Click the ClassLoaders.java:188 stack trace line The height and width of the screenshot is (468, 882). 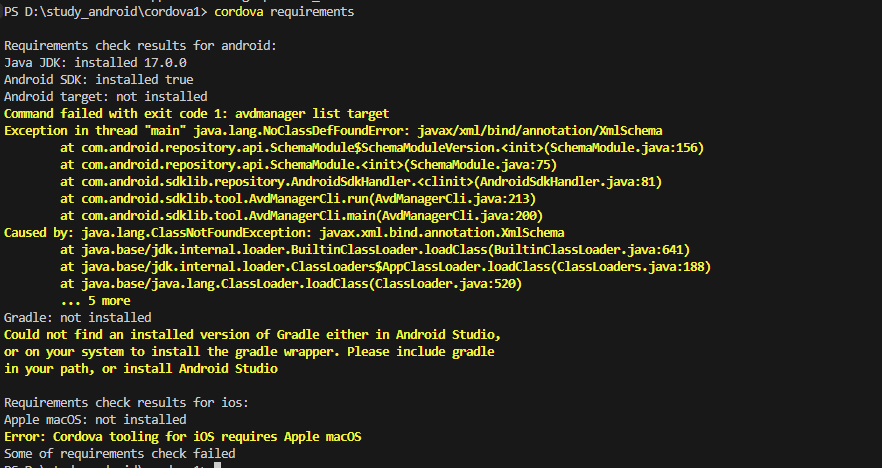[x=385, y=267]
